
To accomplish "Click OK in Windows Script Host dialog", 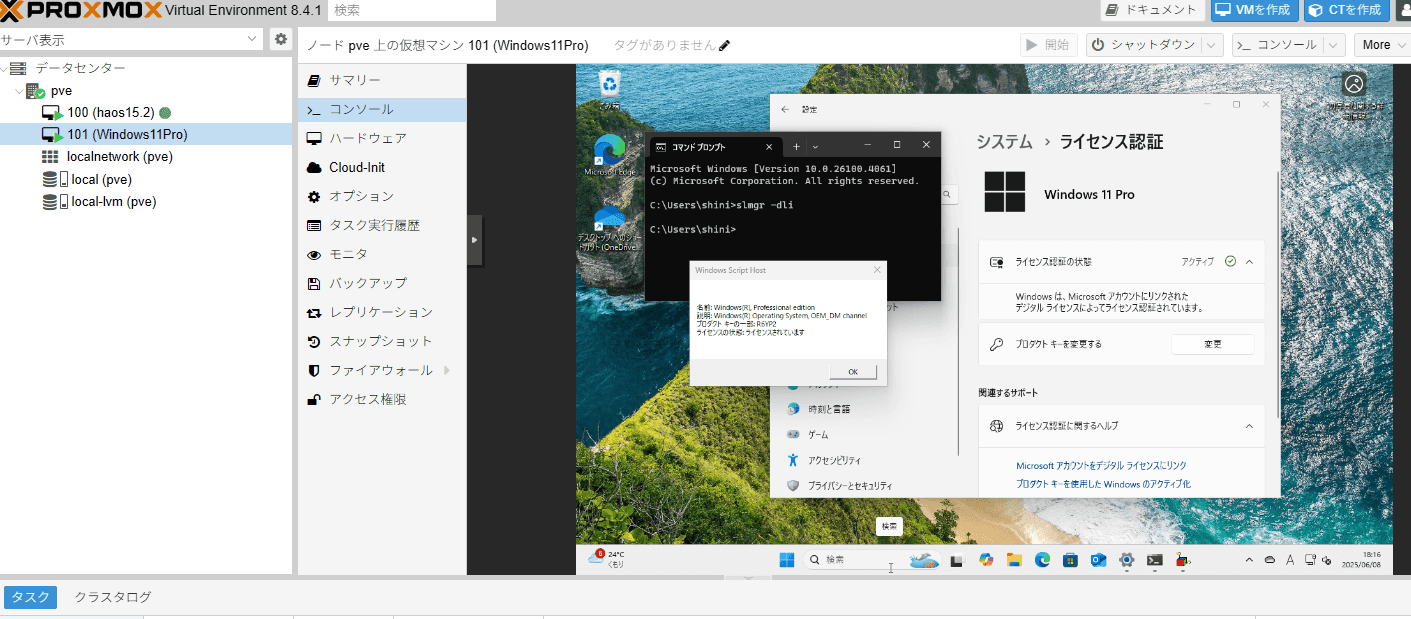I will coord(853,371).
